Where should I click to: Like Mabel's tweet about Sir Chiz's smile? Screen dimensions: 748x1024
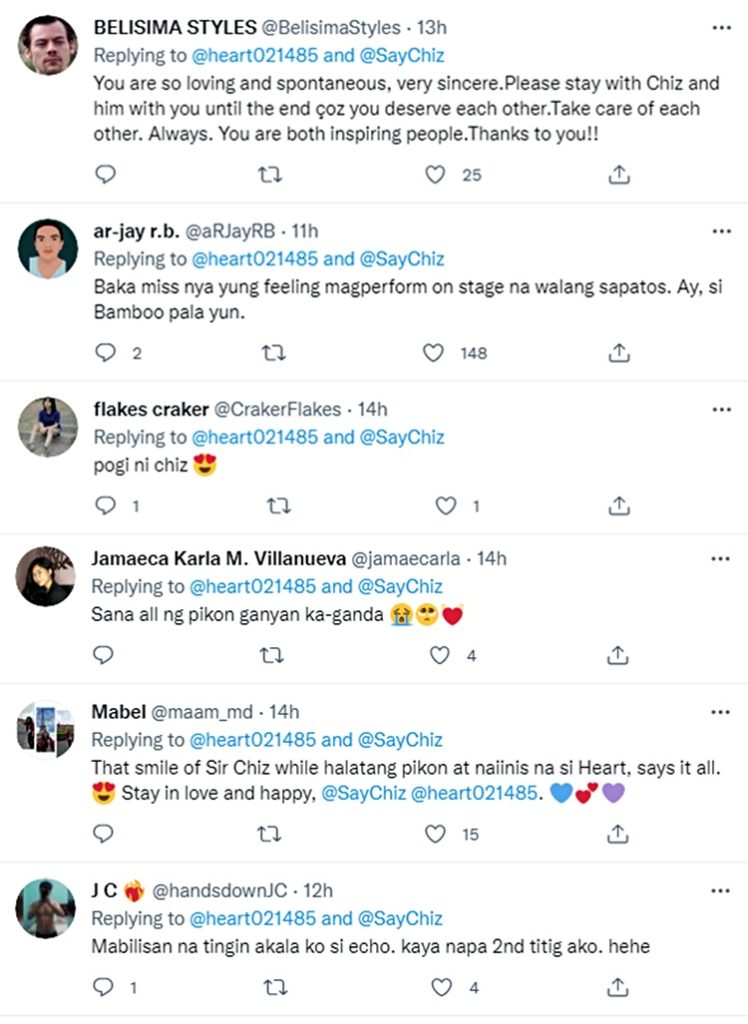tap(435, 833)
